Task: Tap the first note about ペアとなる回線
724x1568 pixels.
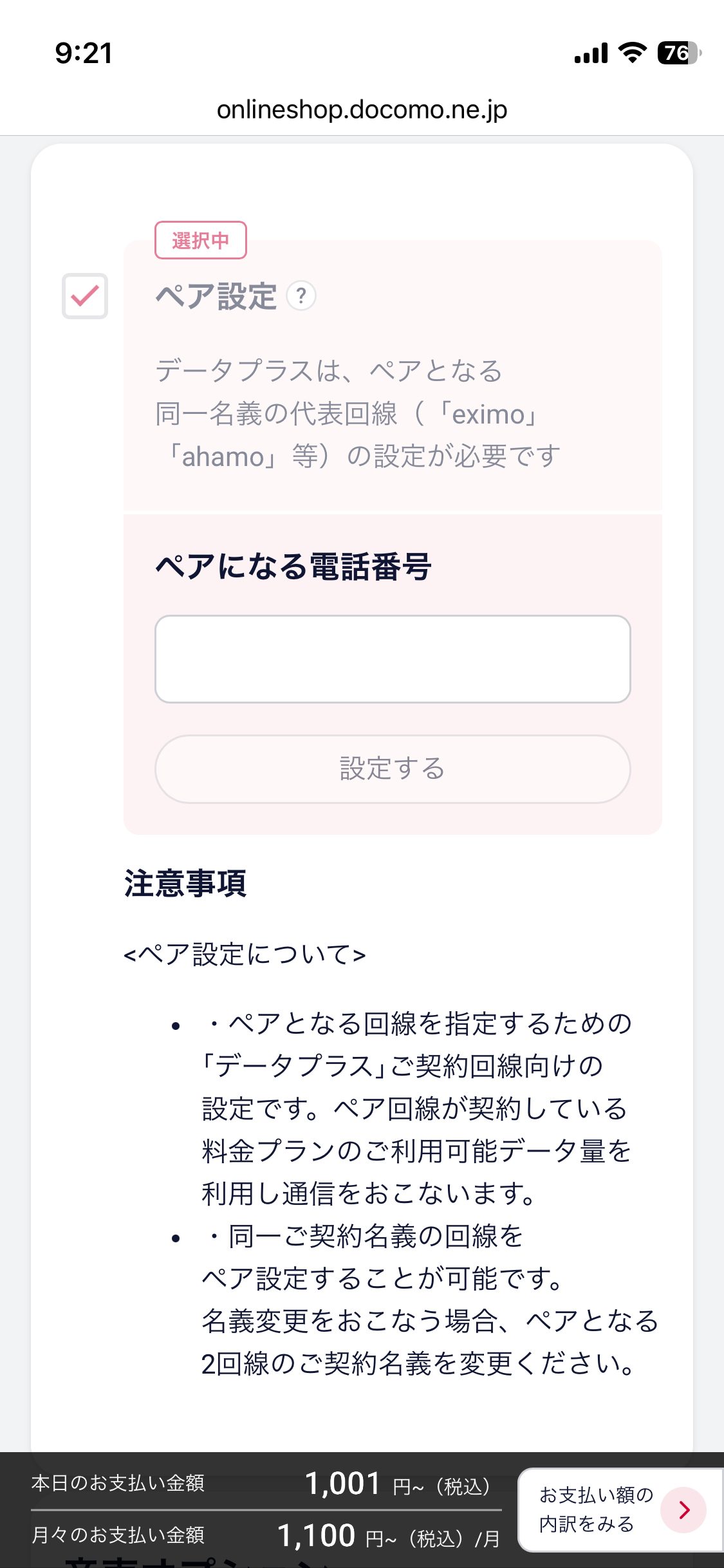Action: point(415,1108)
